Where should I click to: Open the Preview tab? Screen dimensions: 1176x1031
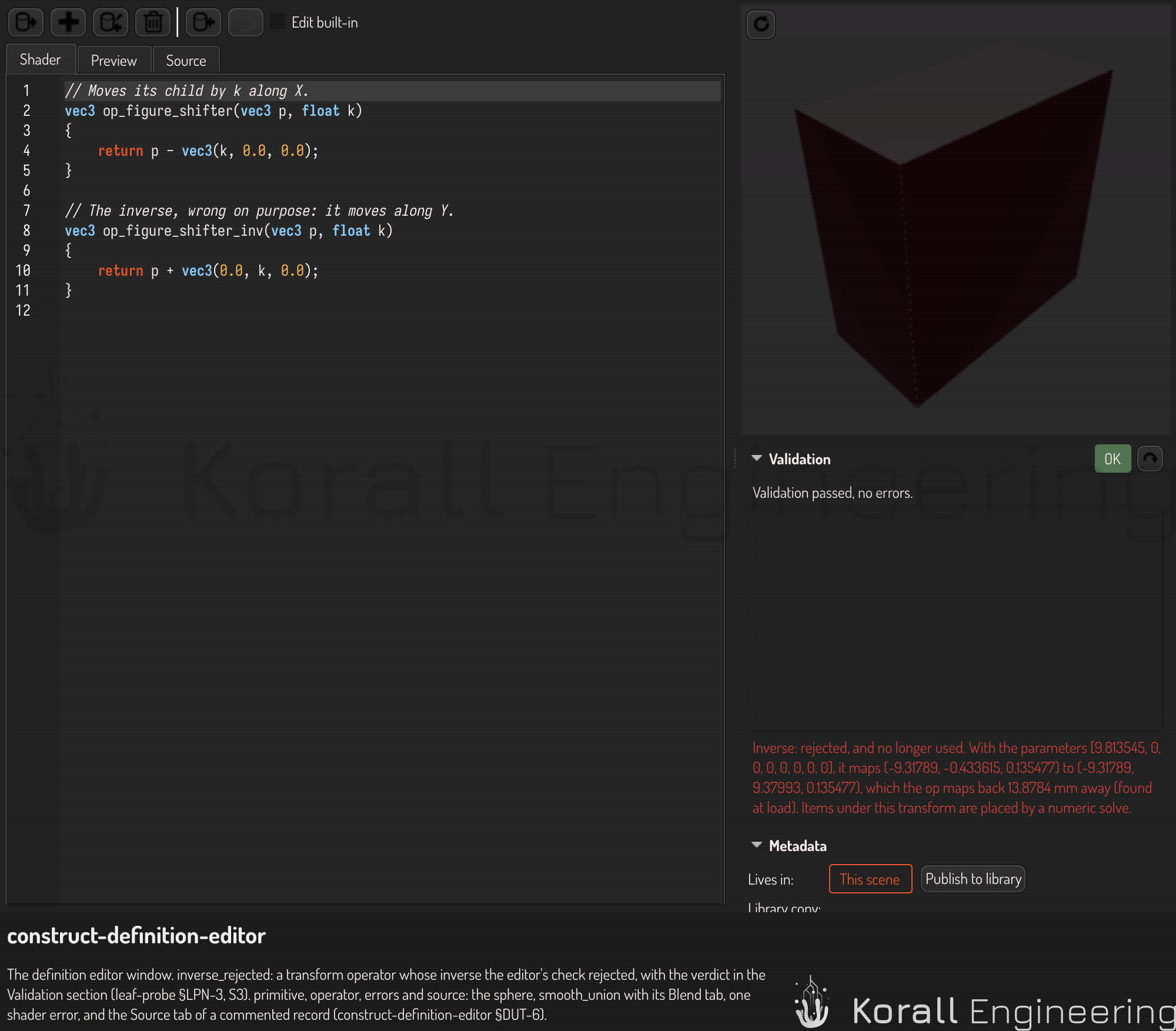(114, 61)
